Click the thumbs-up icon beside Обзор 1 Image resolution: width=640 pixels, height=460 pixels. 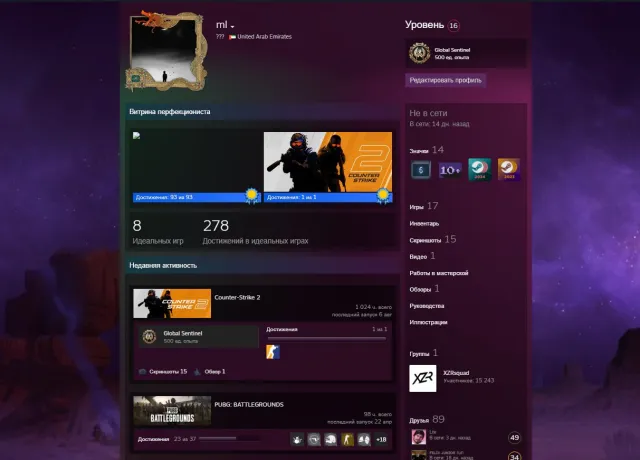(x=198, y=371)
